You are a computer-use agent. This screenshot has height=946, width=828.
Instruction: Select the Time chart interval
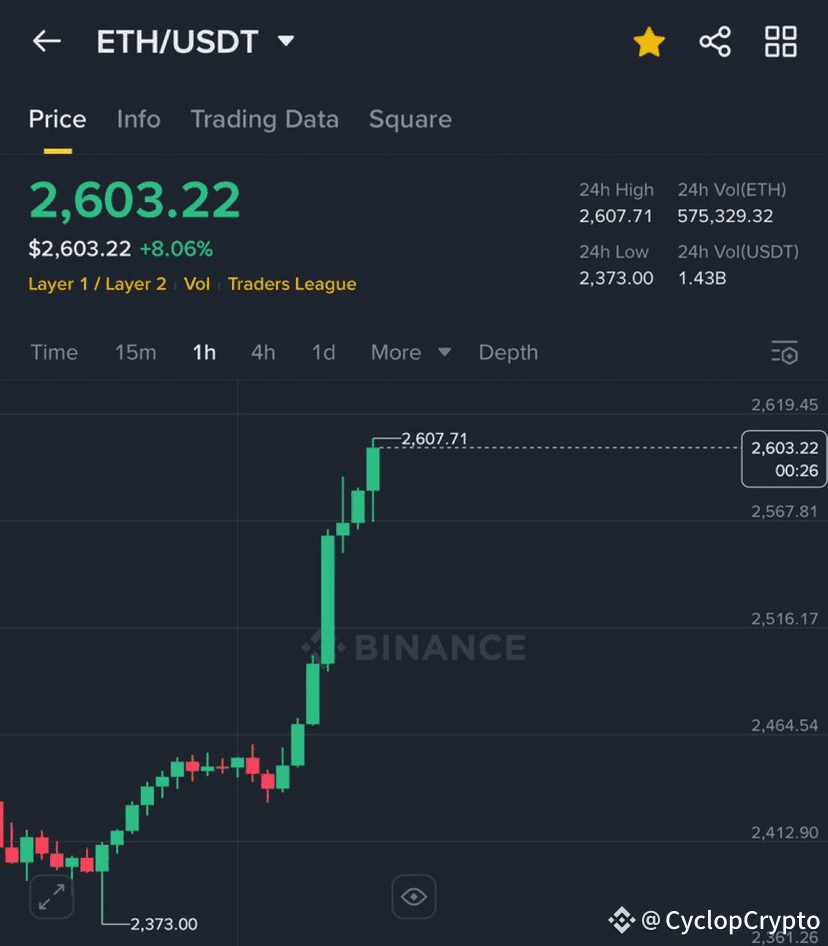click(x=54, y=352)
